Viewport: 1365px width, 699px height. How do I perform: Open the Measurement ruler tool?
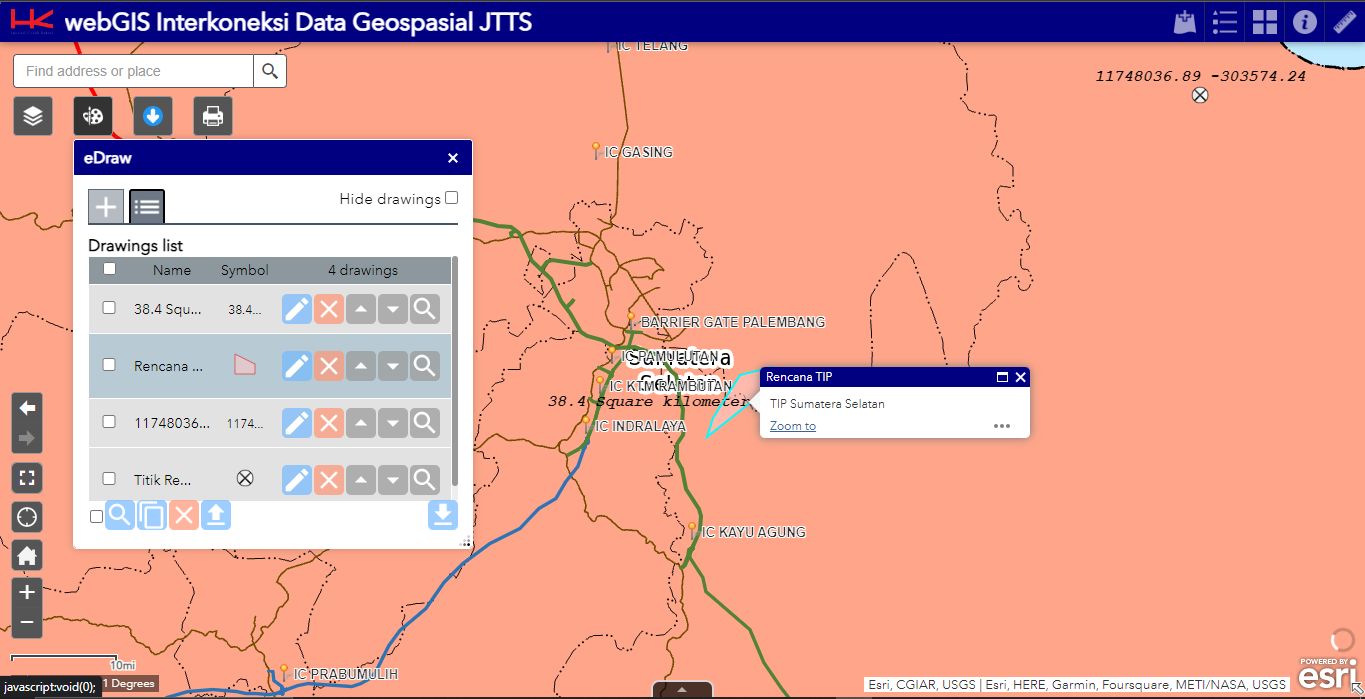pyautogui.click(x=1344, y=22)
